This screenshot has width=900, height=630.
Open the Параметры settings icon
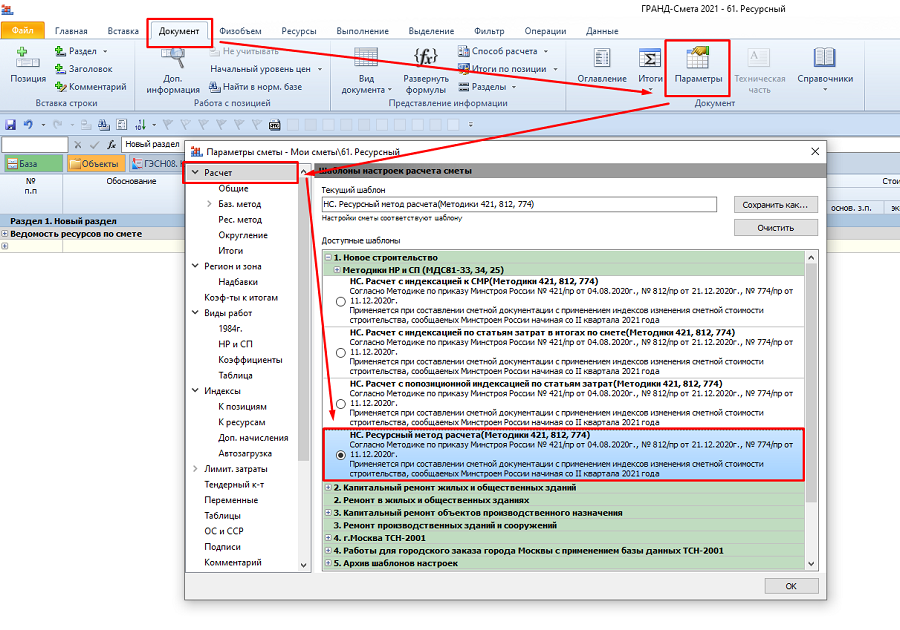tap(698, 58)
